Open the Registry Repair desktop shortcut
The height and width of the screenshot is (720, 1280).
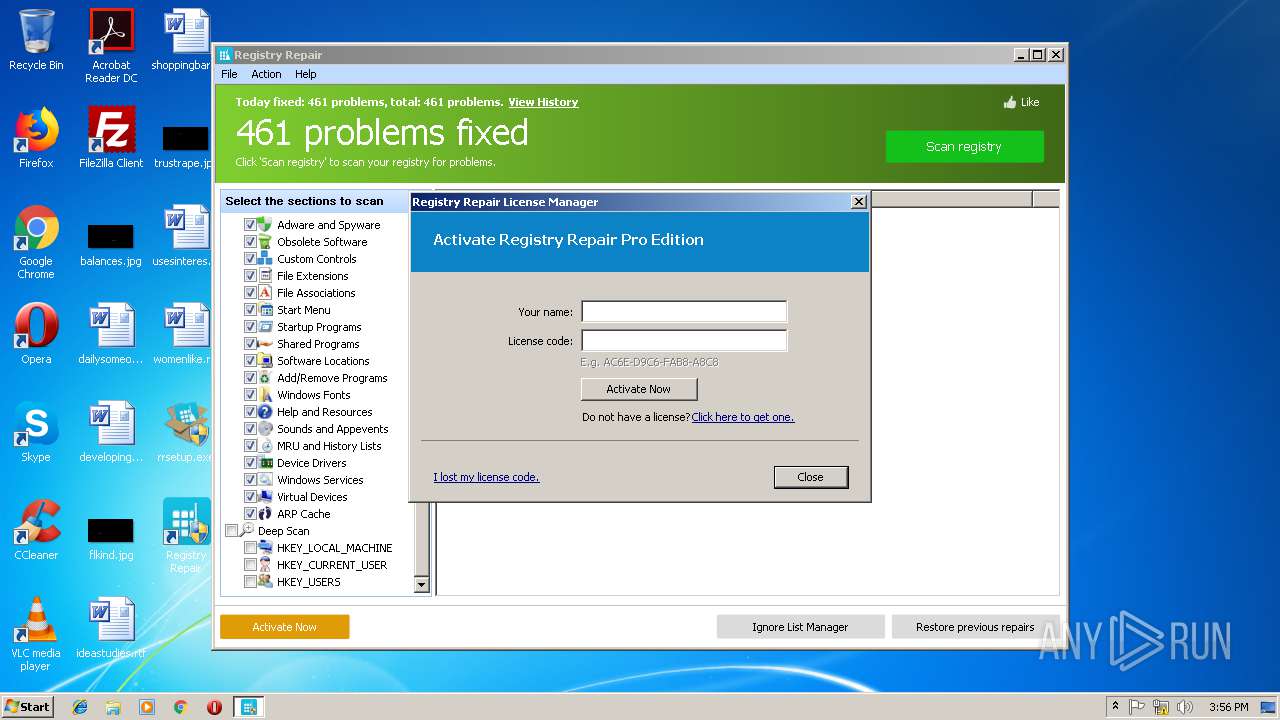point(186,535)
